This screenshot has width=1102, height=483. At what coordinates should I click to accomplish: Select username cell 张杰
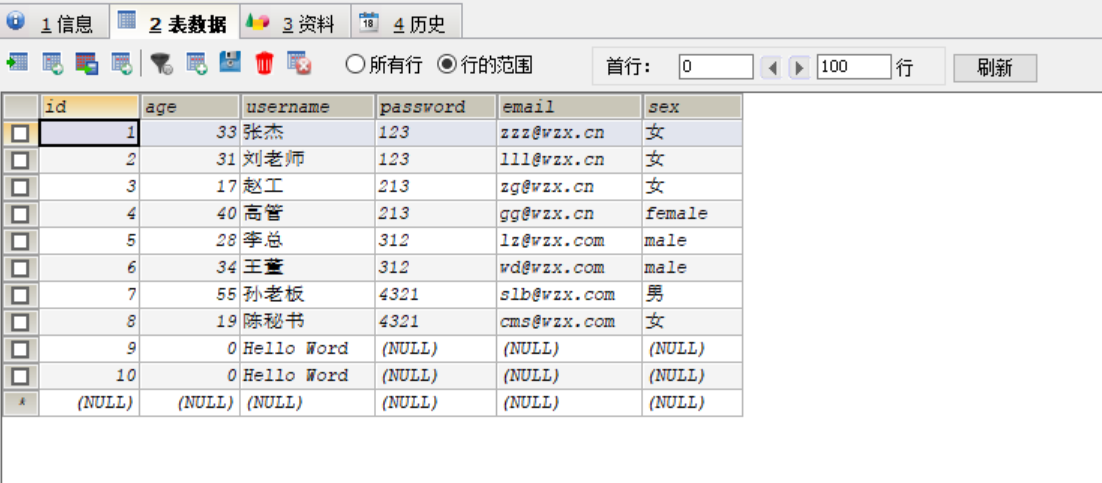[307, 133]
